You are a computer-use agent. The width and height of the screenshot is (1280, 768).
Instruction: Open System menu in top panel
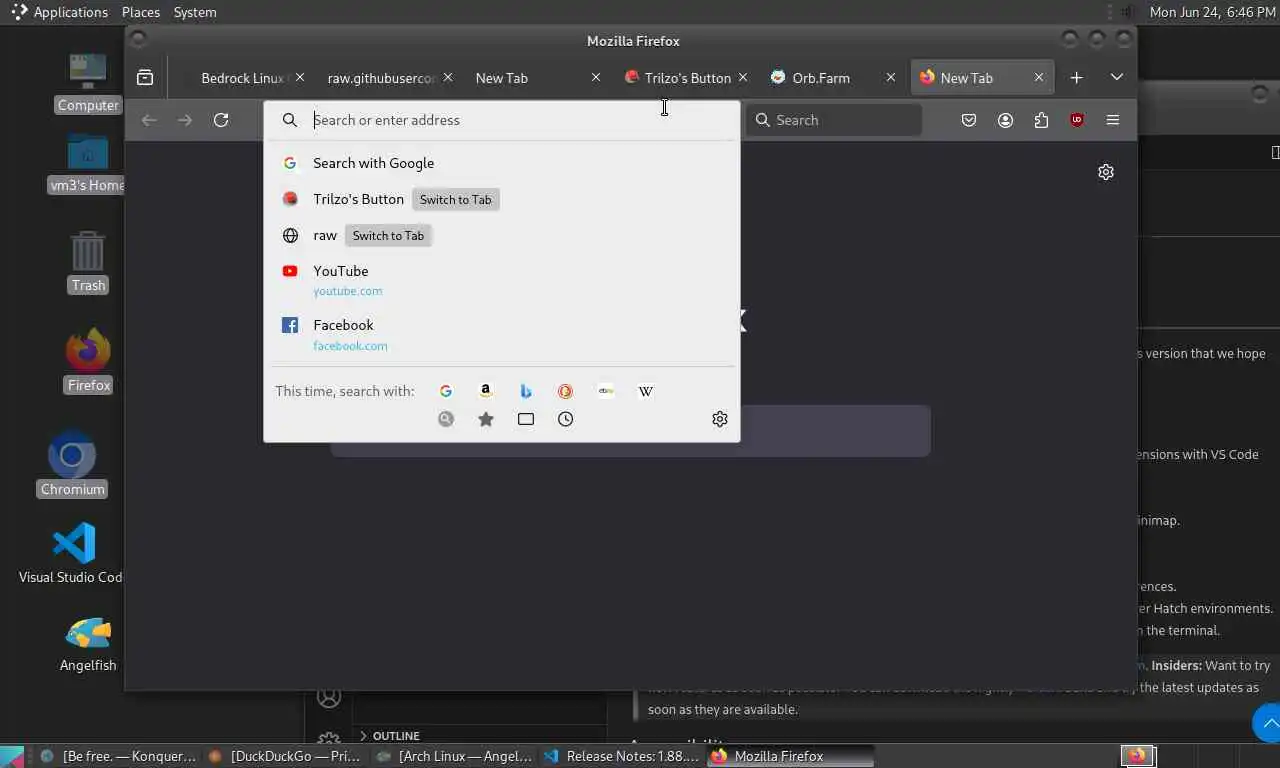[x=195, y=12]
